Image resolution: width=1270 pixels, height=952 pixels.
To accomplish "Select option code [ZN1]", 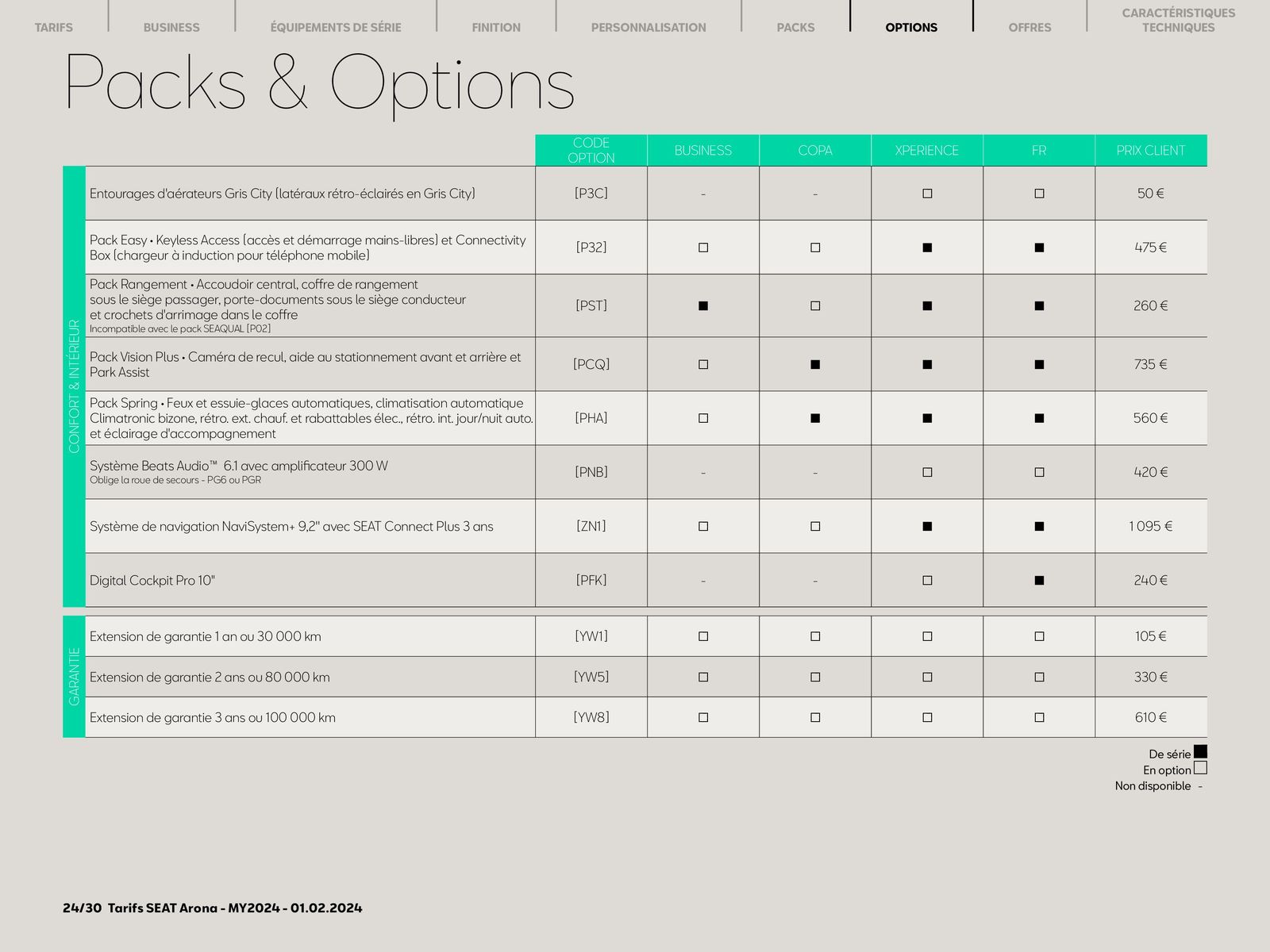I will click(591, 526).
